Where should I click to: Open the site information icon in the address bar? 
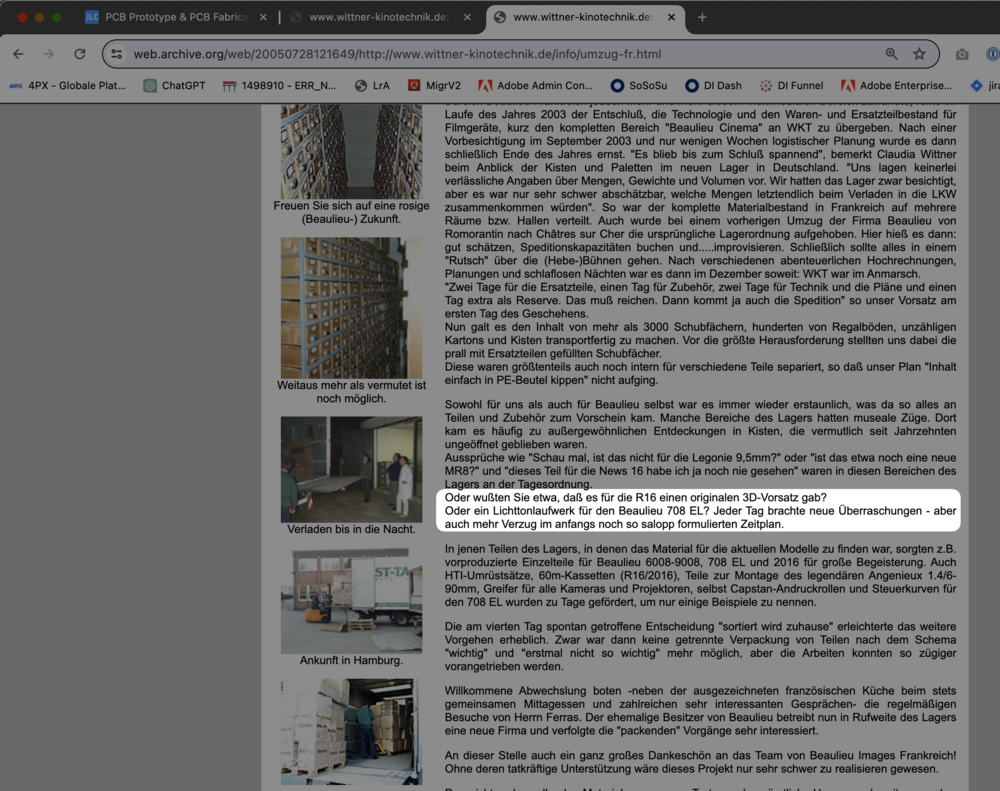pos(118,54)
